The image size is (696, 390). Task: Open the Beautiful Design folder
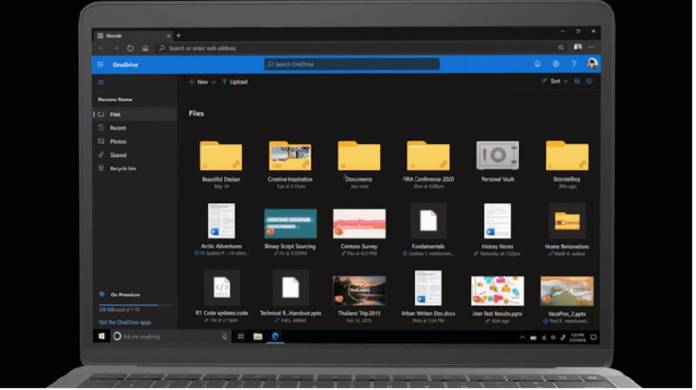[x=221, y=156]
